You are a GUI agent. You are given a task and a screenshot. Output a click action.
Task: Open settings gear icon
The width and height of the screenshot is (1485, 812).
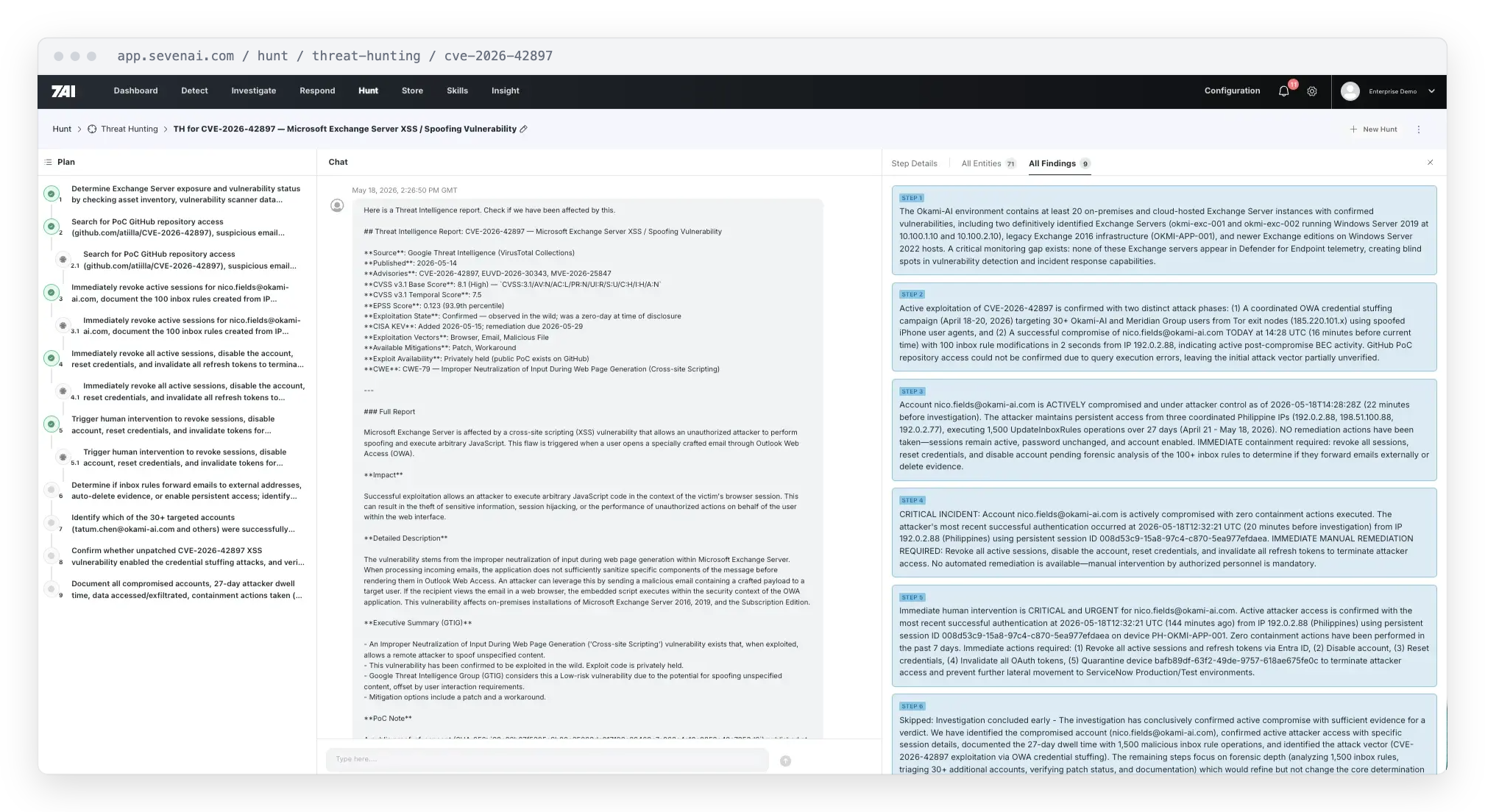1312,91
